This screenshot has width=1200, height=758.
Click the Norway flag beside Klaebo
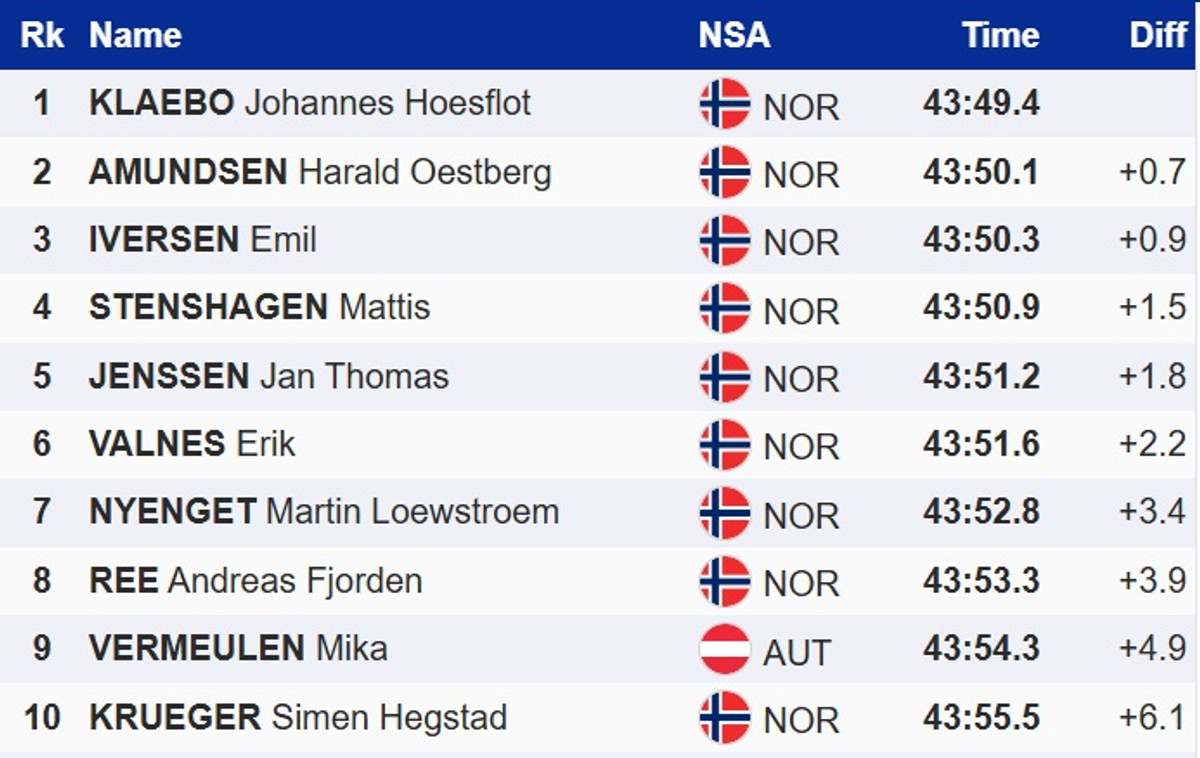(725, 104)
